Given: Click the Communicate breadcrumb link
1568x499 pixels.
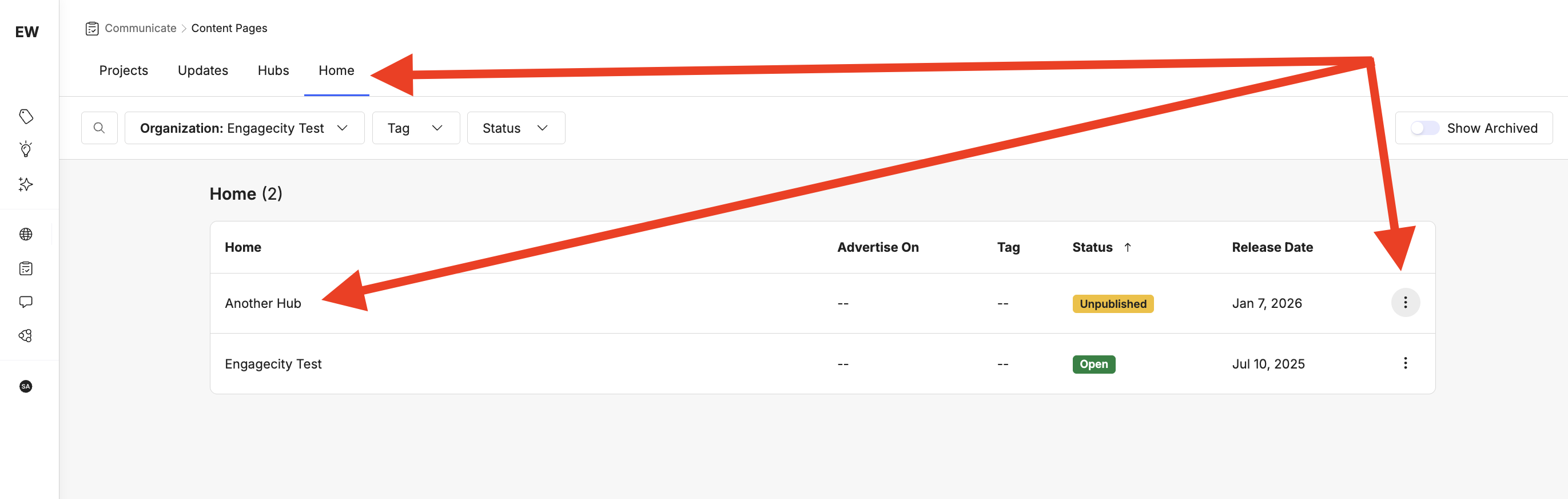Looking at the screenshot, I should pos(140,28).
